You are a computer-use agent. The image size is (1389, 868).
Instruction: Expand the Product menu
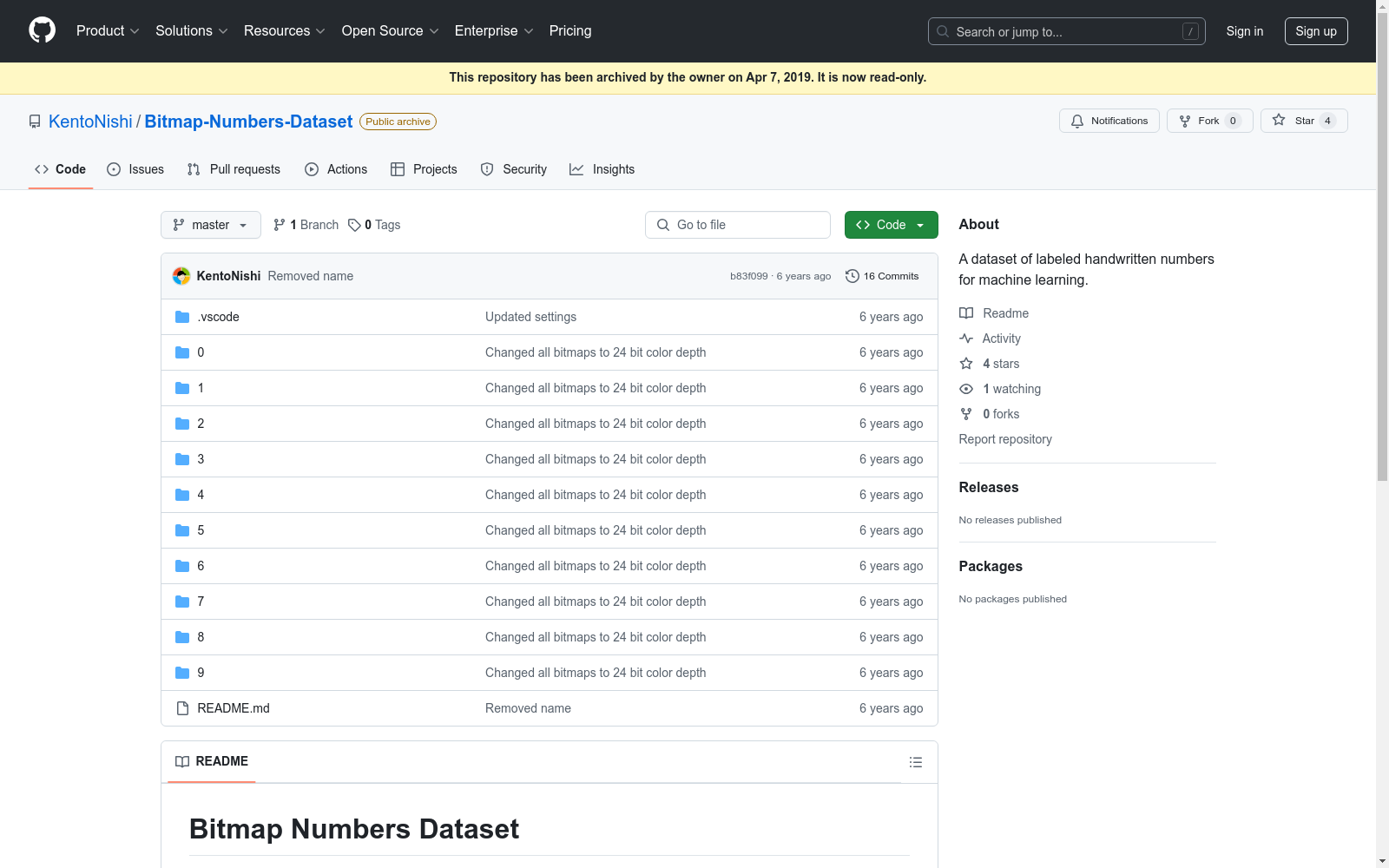[108, 31]
